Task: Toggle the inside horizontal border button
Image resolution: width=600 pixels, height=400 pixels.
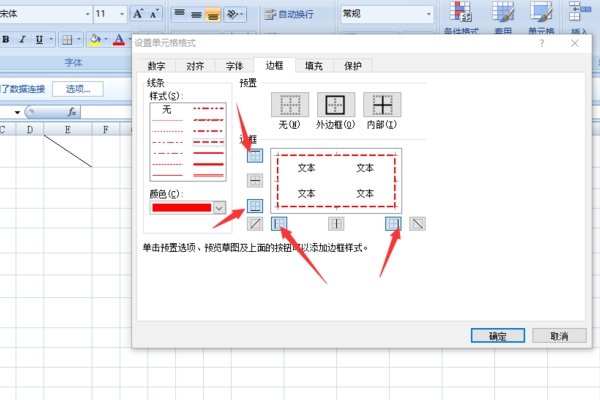Action: (x=255, y=180)
